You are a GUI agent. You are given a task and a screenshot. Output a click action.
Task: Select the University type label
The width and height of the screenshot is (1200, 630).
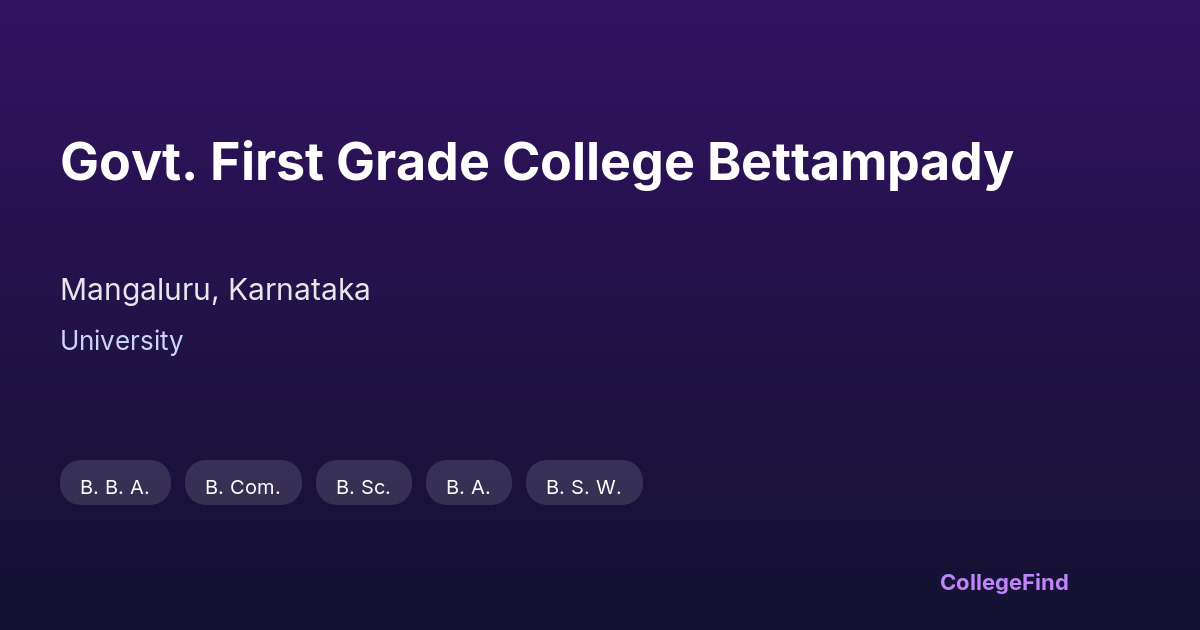(121, 341)
